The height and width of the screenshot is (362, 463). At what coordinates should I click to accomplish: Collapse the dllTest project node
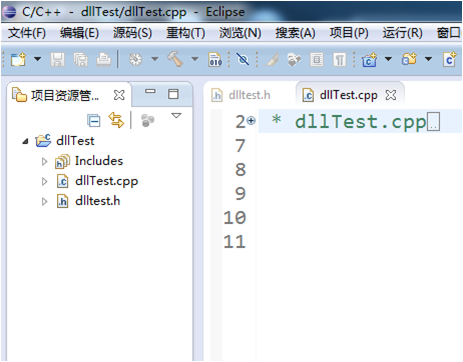click(25, 141)
